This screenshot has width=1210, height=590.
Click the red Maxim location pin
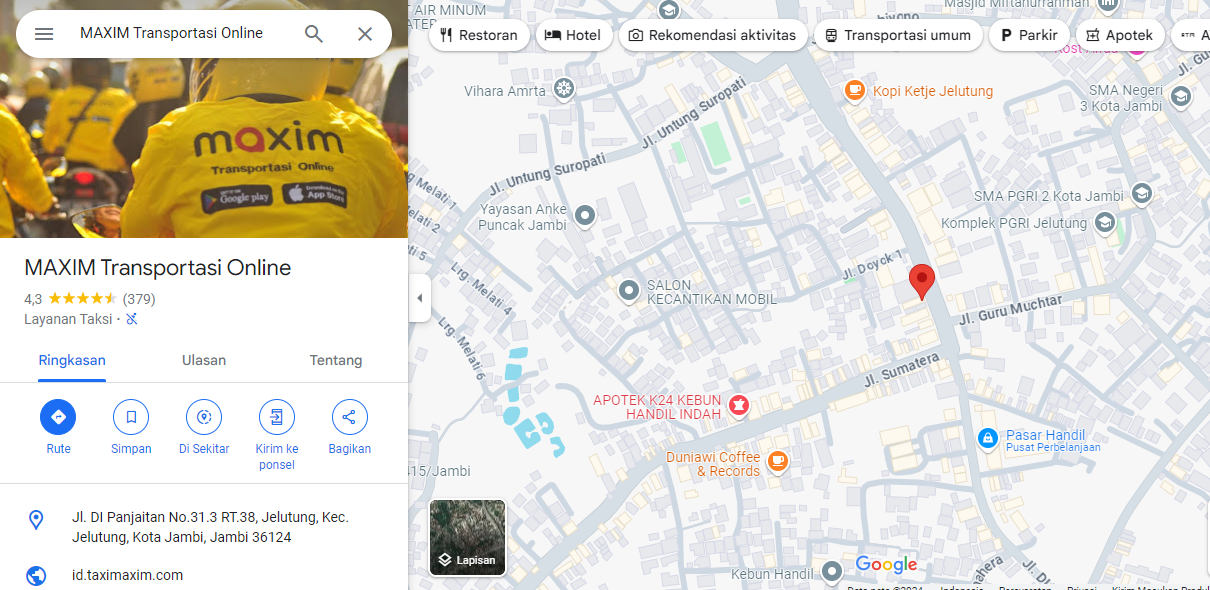[921, 281]
